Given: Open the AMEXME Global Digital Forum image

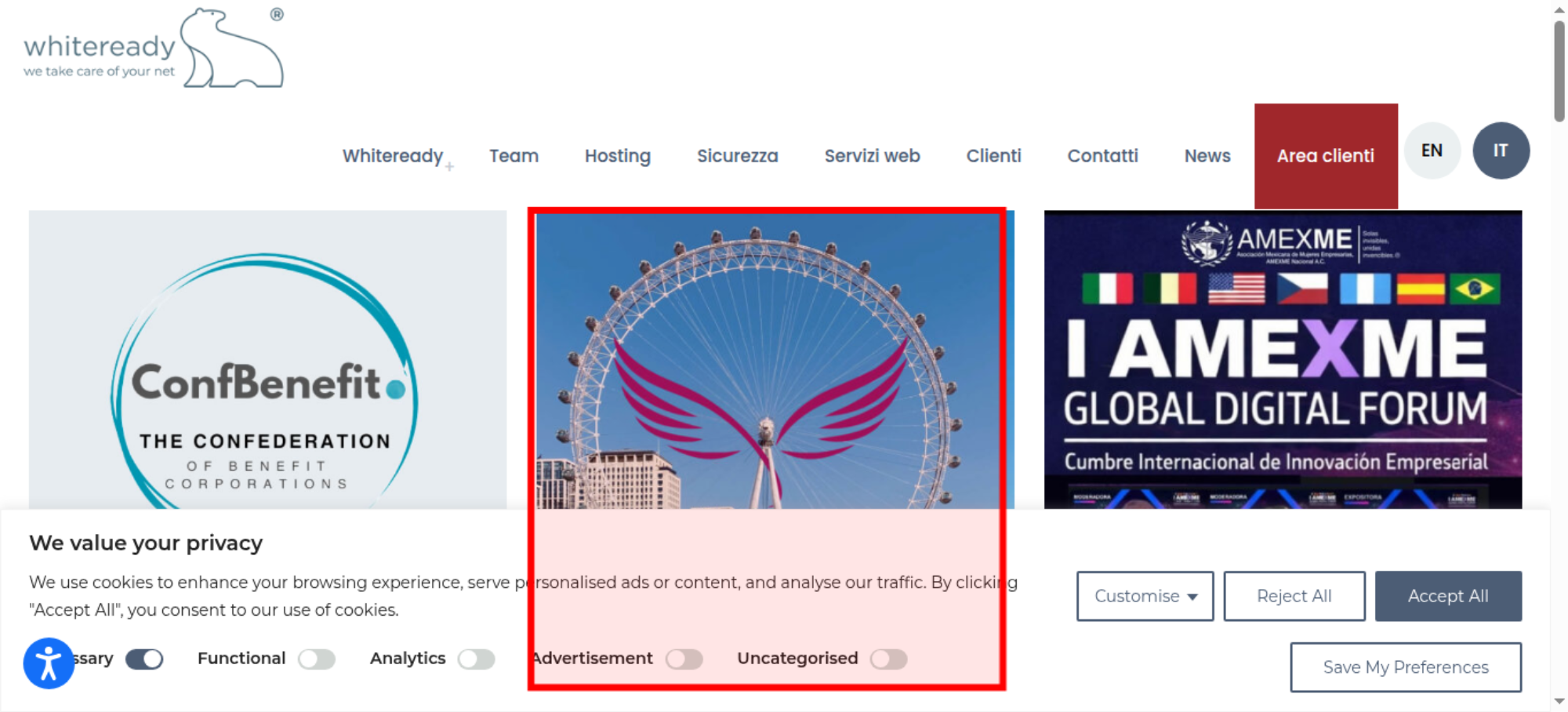Looking at the screenshot, I should click(x=1283, y=359).
